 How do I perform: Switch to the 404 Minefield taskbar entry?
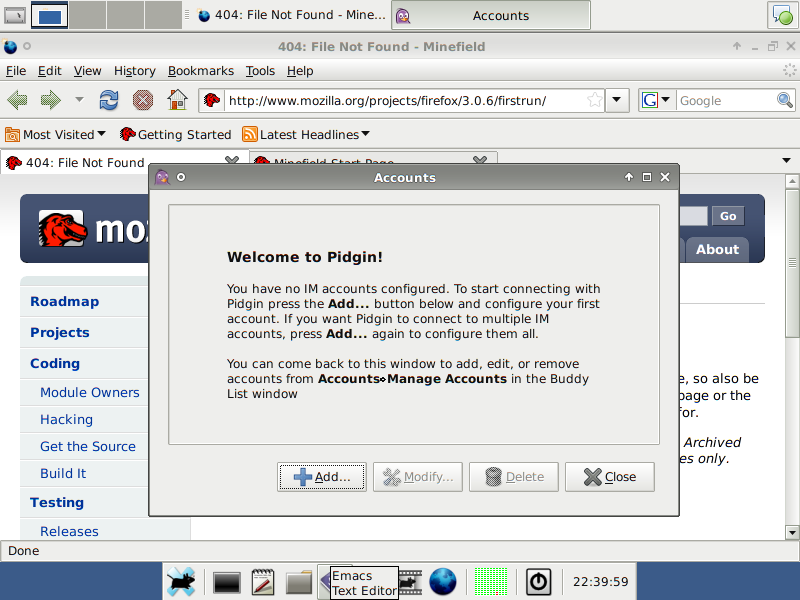point(292,15)
